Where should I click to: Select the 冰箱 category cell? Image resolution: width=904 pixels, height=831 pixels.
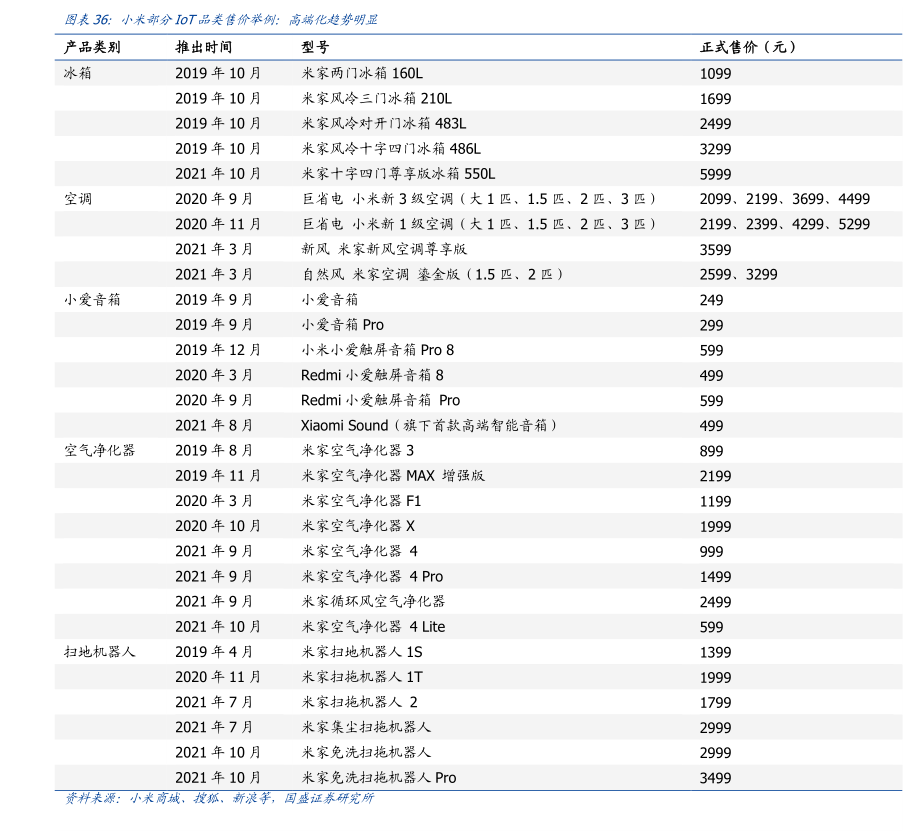77,73
